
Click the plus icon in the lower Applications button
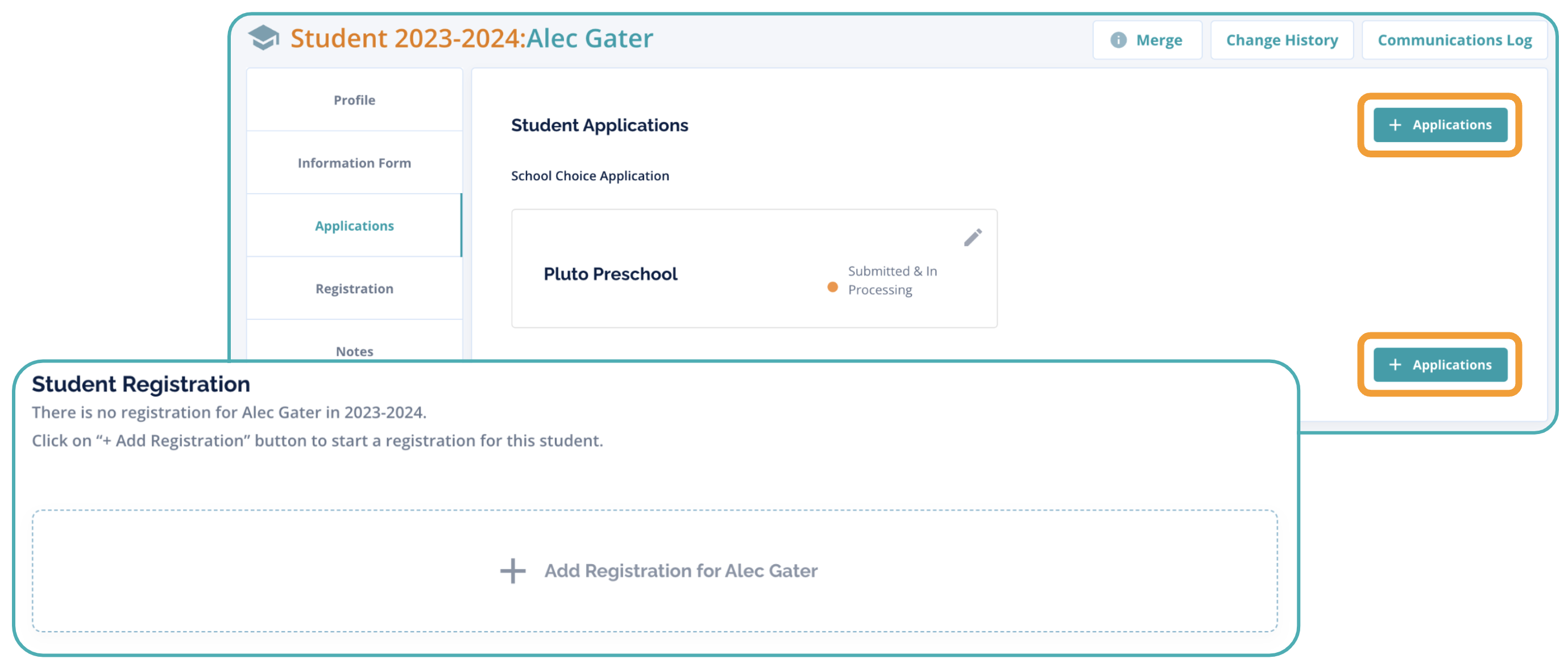coord(1395,365)
